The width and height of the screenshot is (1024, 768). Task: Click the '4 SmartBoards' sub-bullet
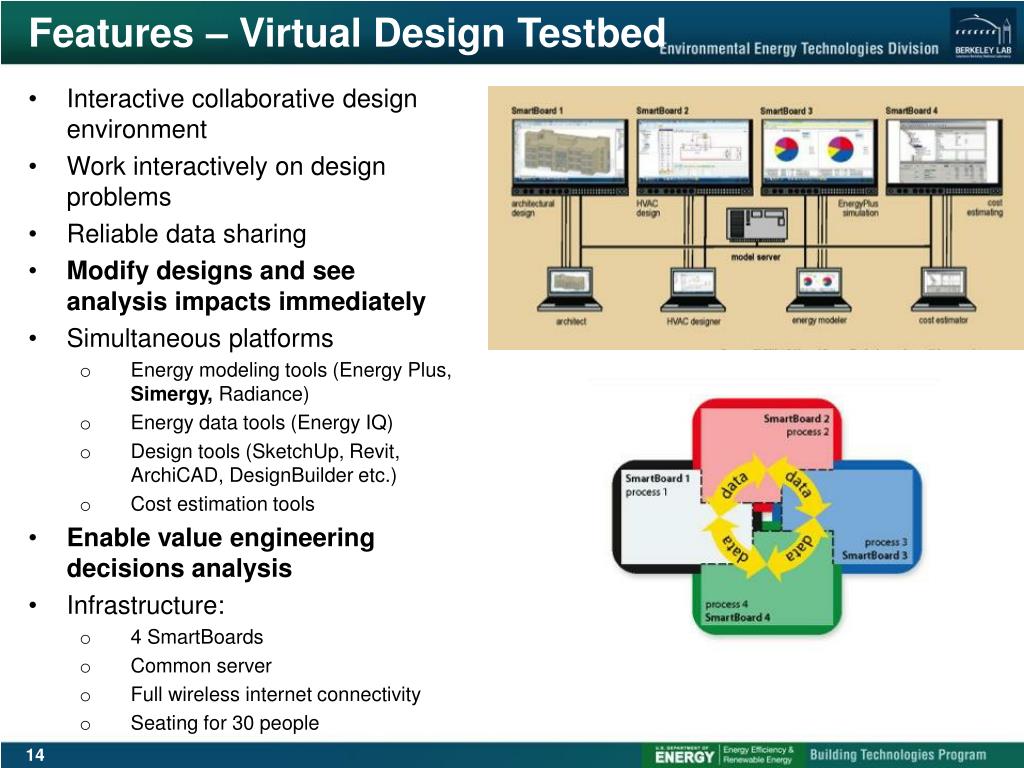point(197,637)
